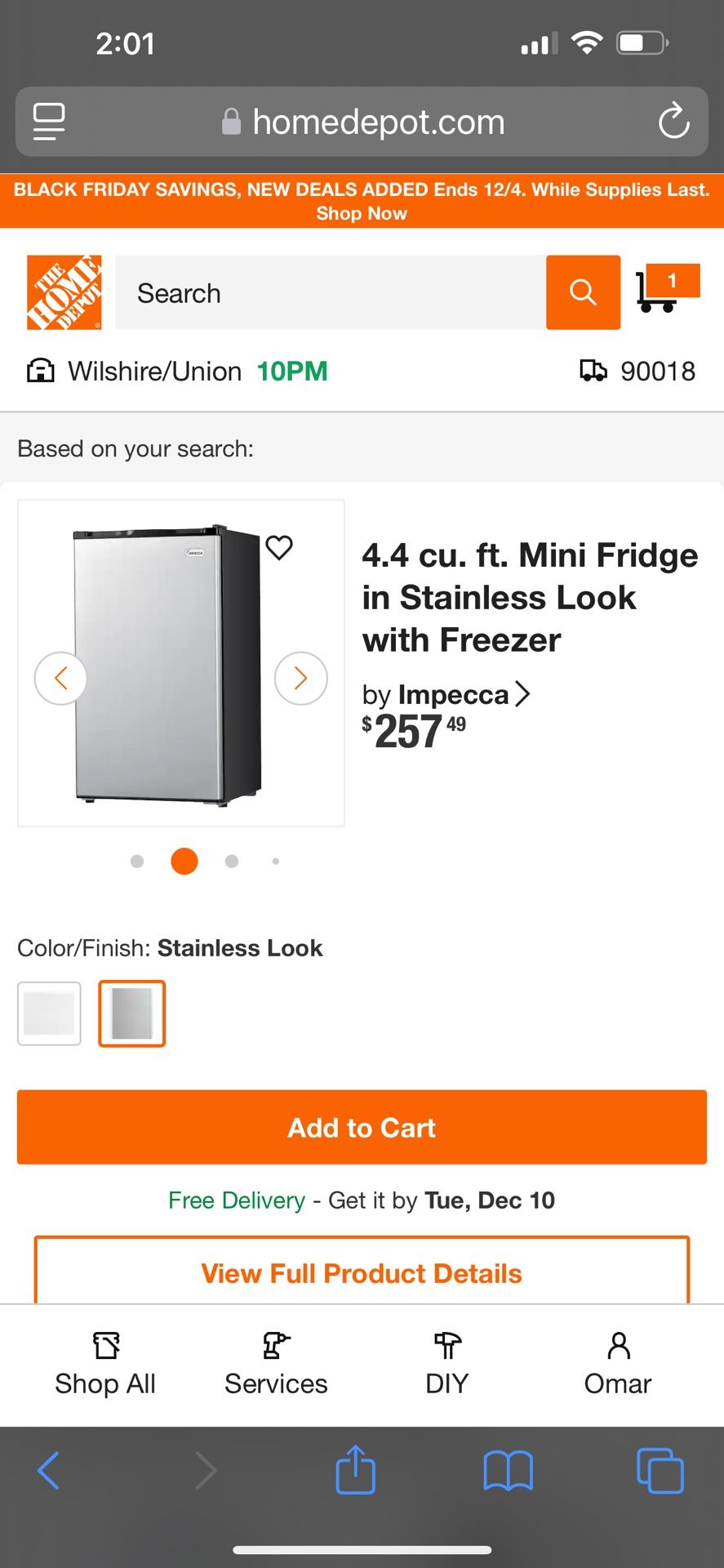Tap the Home Depot logo
Image resolution: width=724 pixels, height=1568 pixels.
tap(64, 292)
